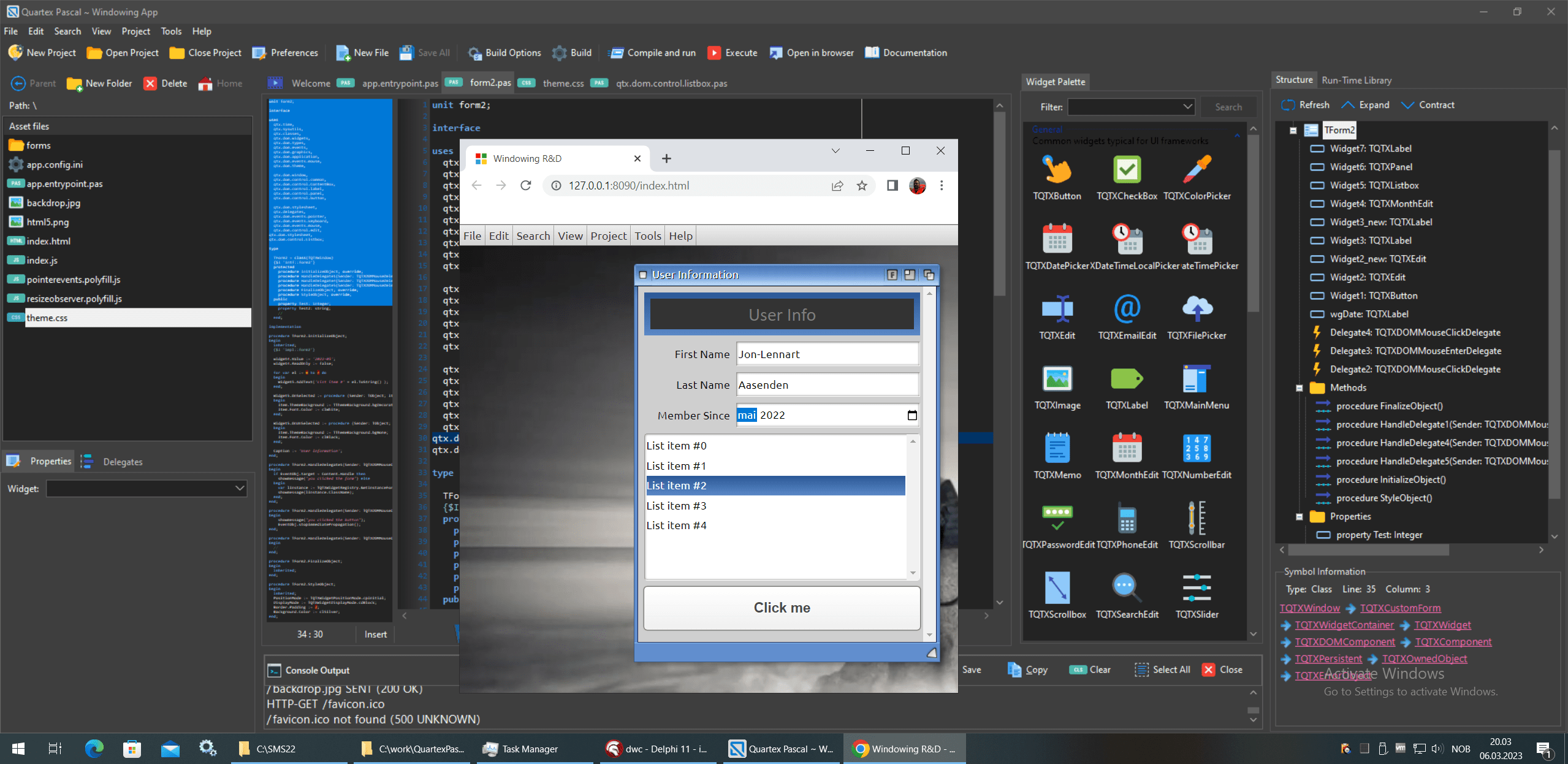Select the TQTXCheckBox palette icon
This screenshot has width=1568, height=764.
coord(1127,170)
